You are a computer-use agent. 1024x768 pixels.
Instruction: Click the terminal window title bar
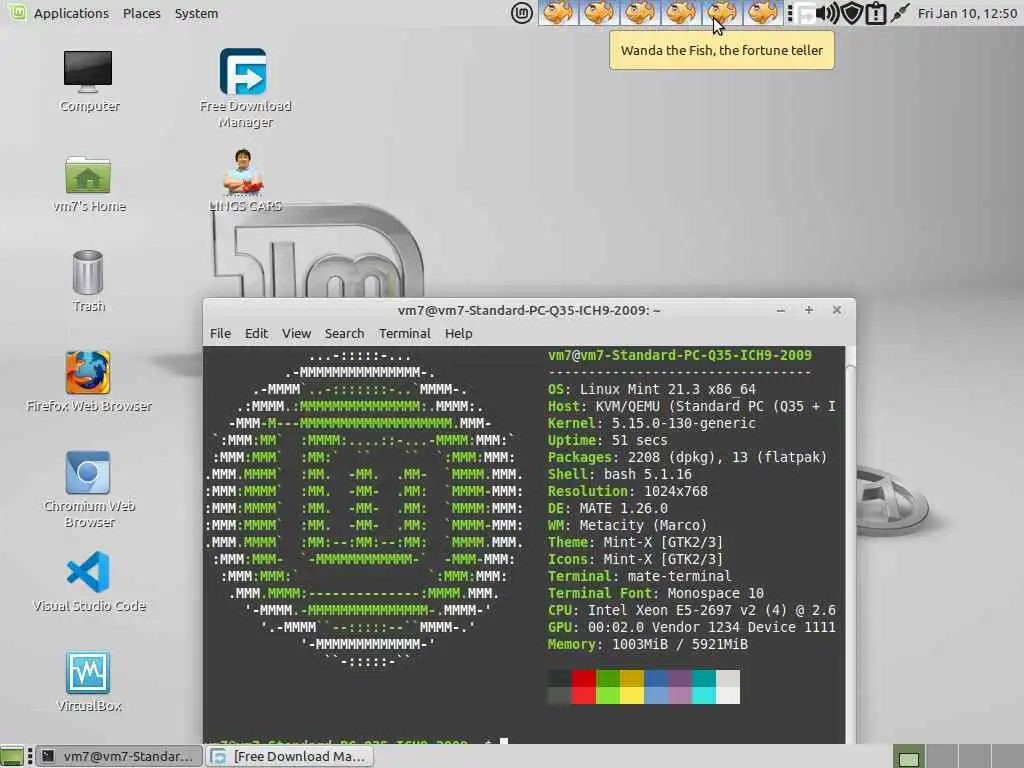pyautogui.click(x=529, y=310)
